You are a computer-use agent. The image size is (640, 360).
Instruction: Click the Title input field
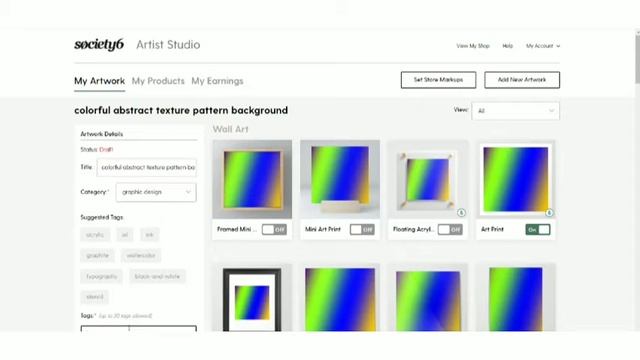[147, 167]
